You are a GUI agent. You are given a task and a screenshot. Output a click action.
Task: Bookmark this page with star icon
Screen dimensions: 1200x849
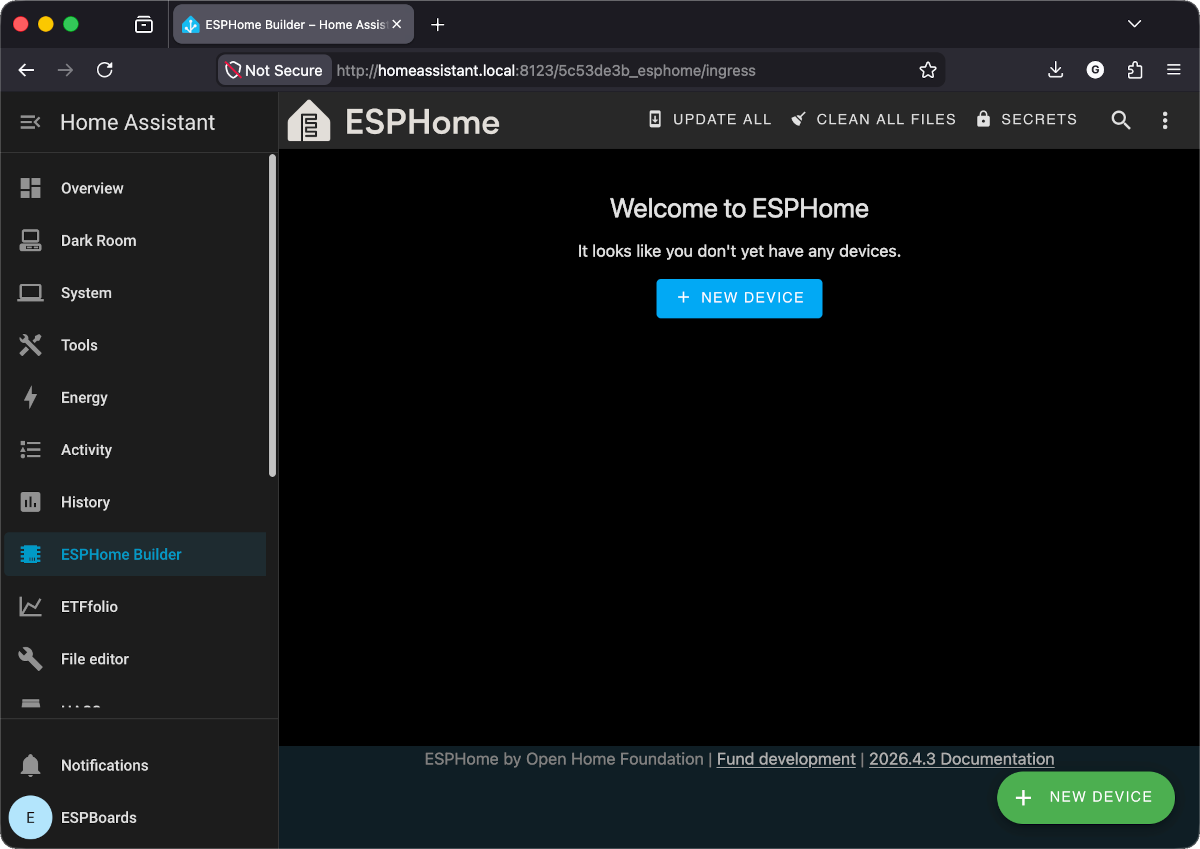928,70
